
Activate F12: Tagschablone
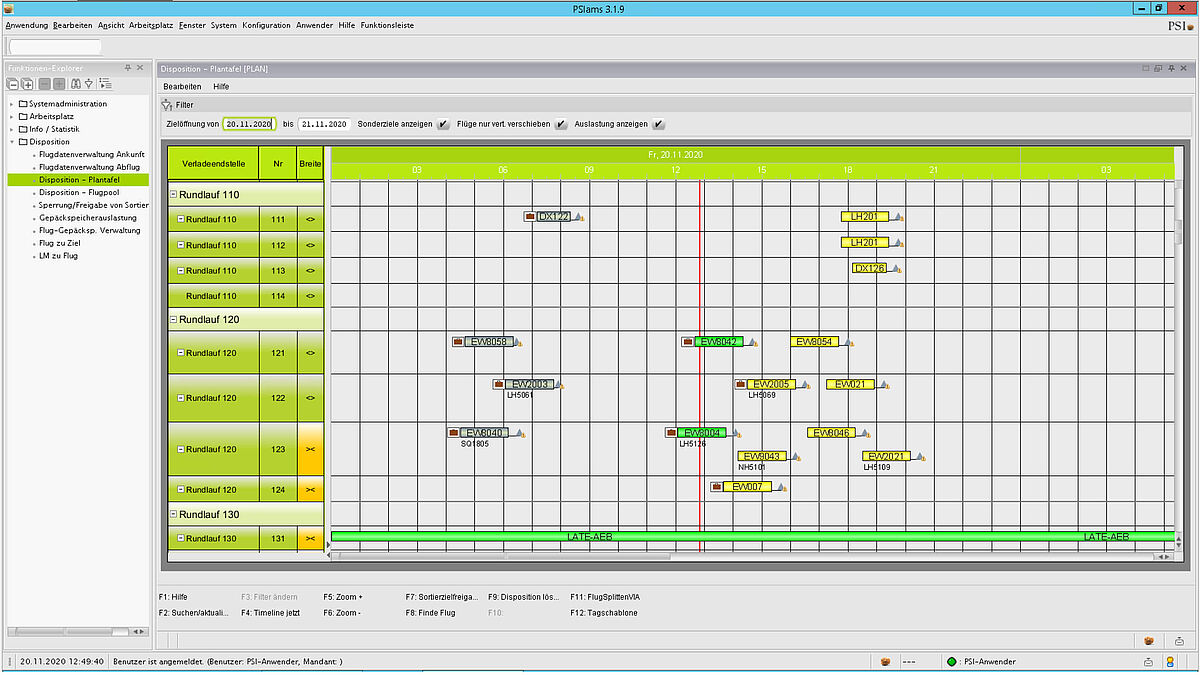tap(603, 613)
